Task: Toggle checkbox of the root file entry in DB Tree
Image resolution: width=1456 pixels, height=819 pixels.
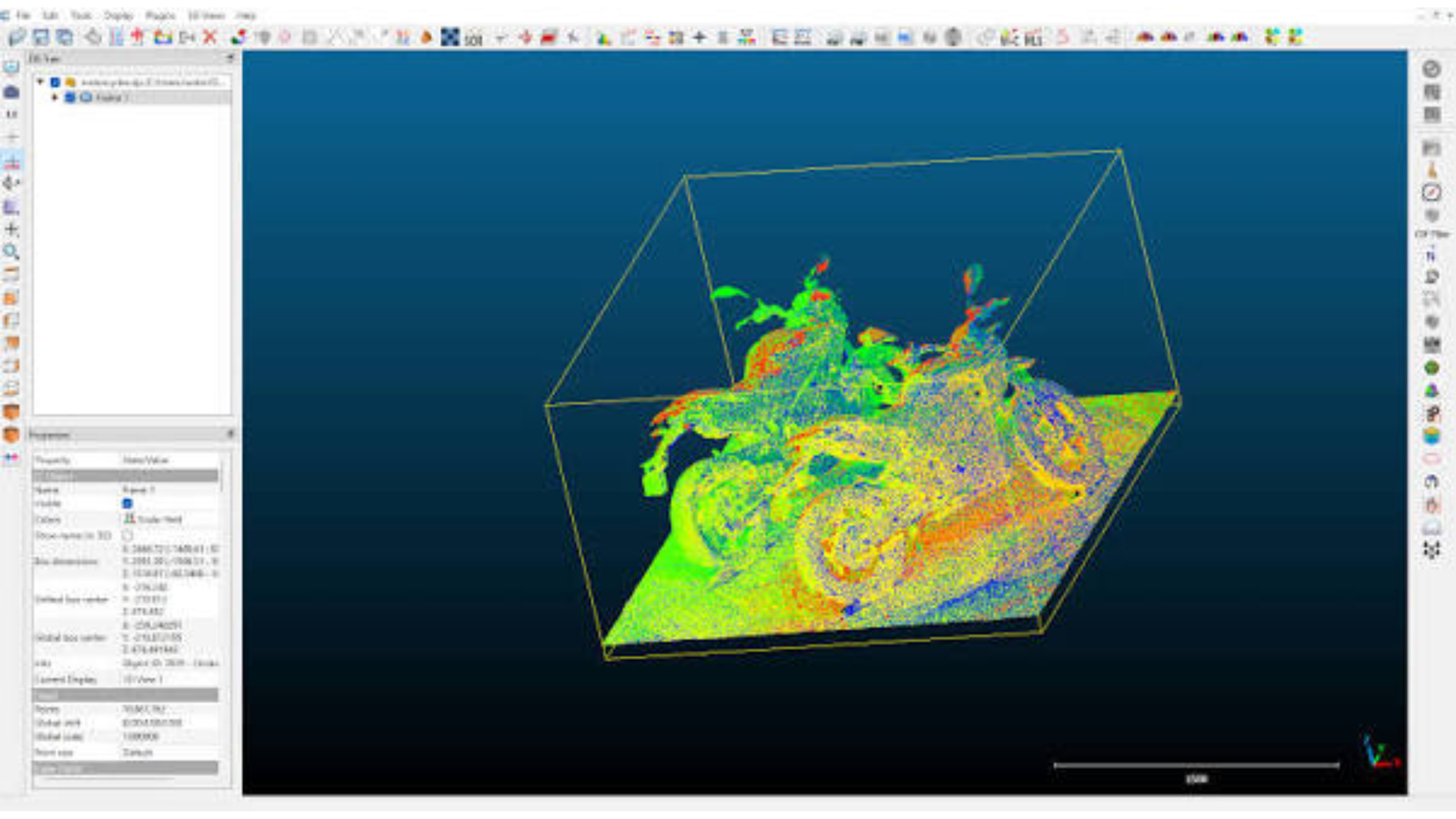Action: 55,82
